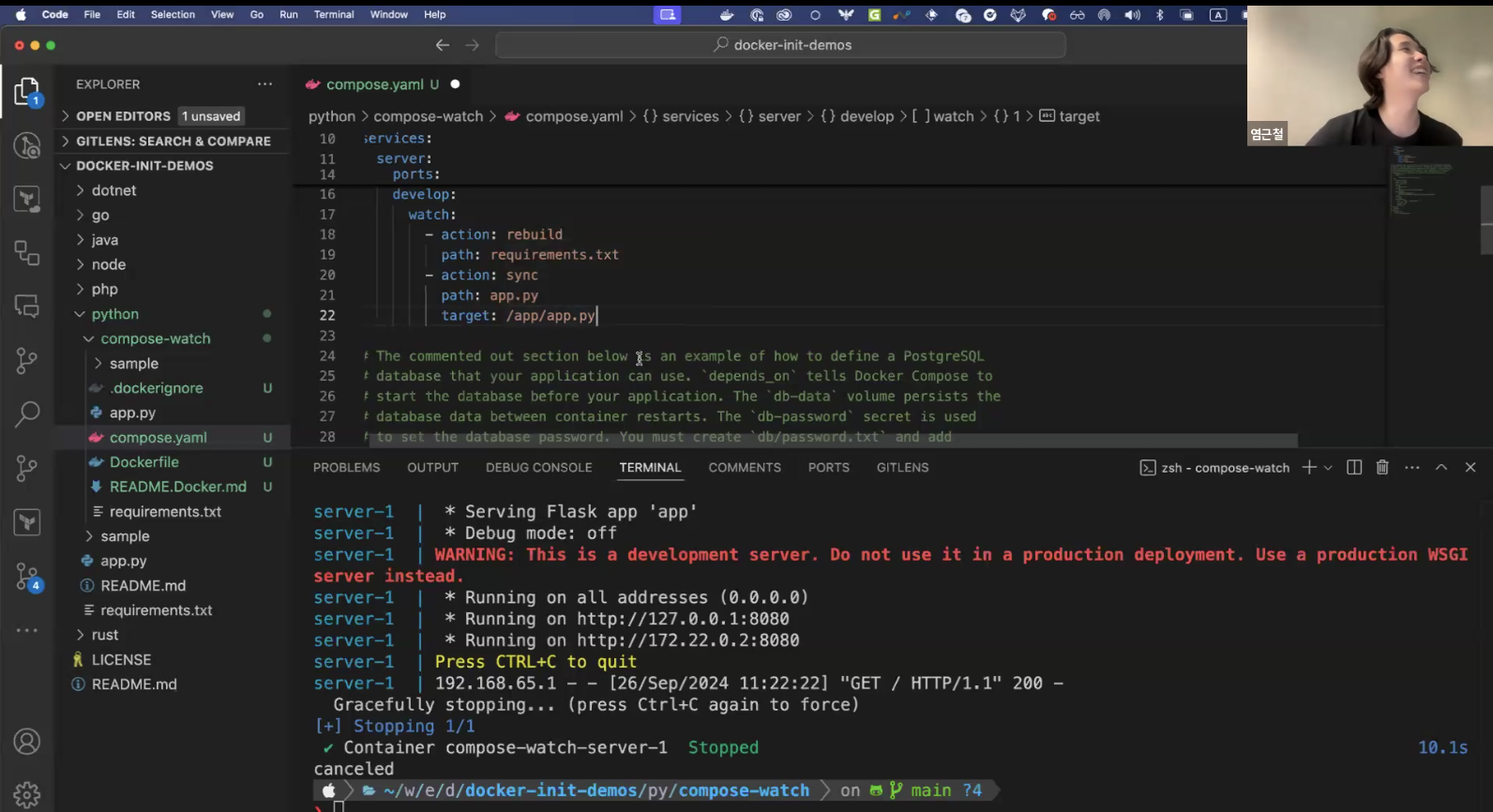Open the Explorer view in activity bar
Image resolution: width=1493 pixels, height=812 pixels.
coord(27,92)
